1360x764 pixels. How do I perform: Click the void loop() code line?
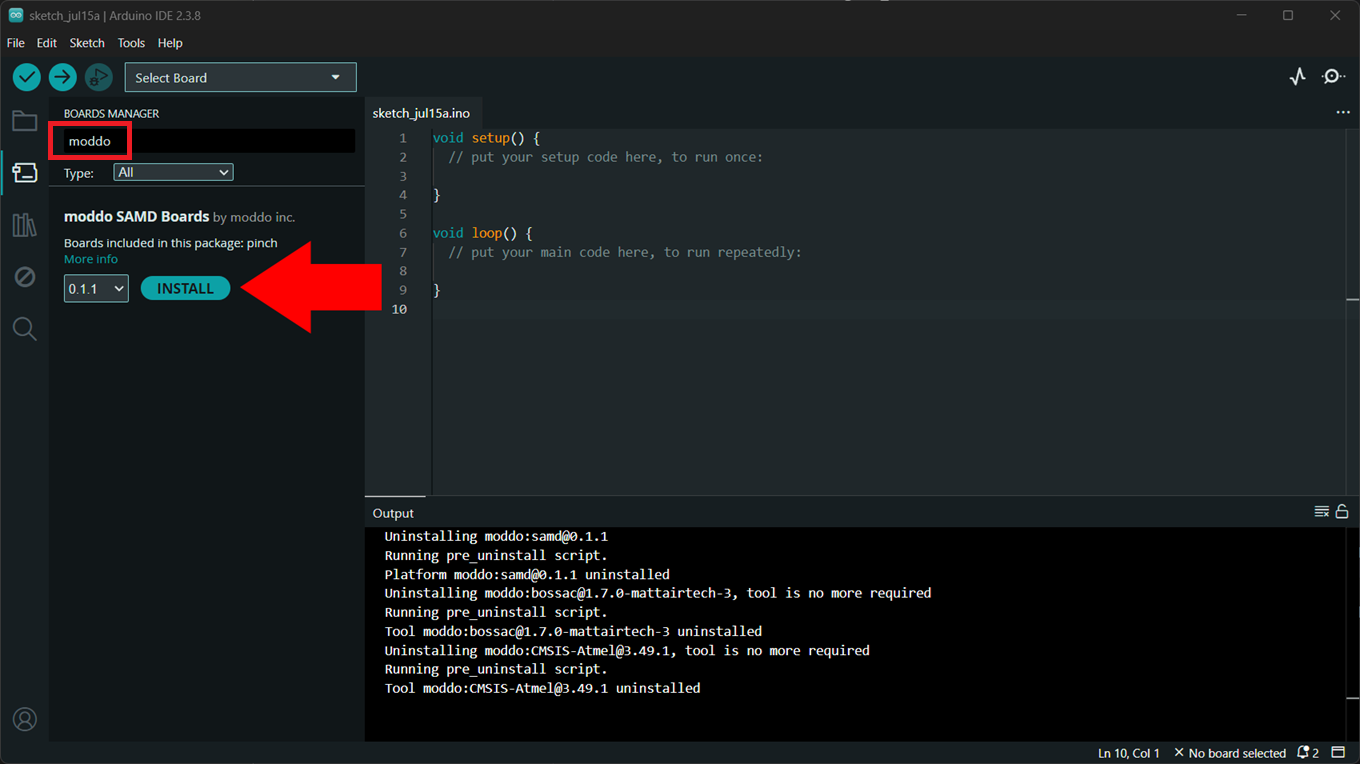point(482,233)
